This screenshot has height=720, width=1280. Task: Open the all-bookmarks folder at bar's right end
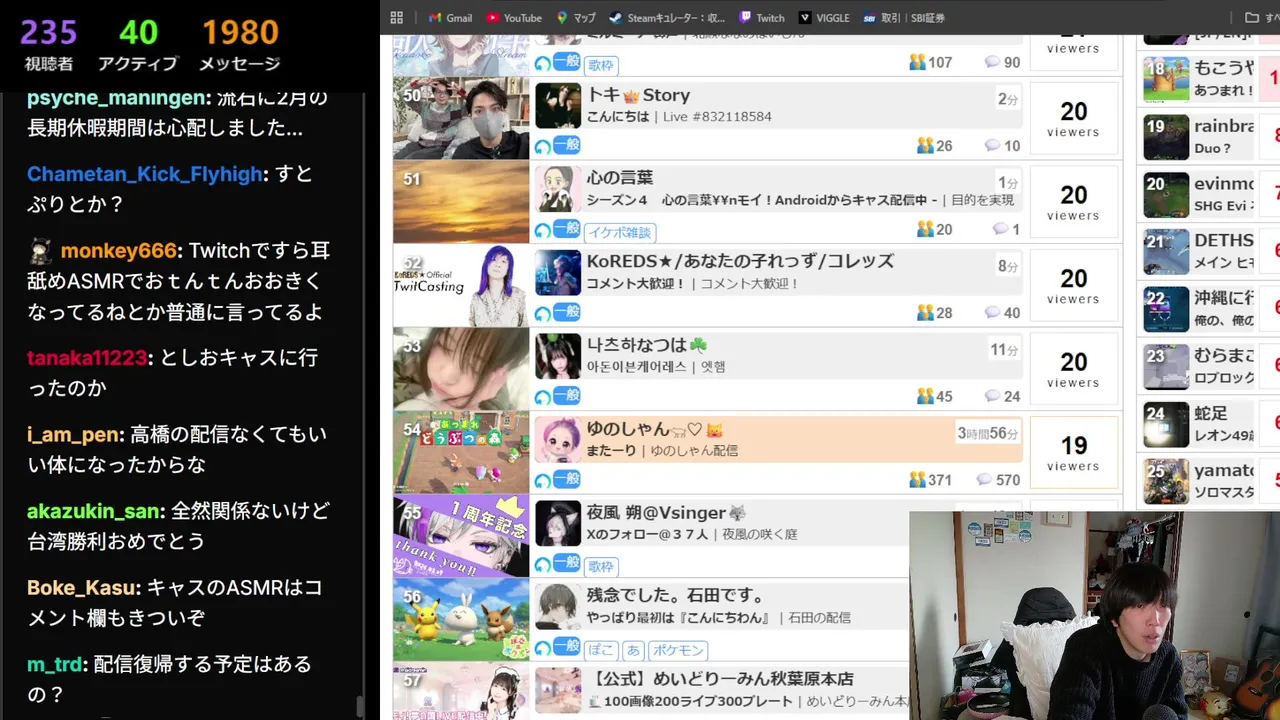pyautogui.click(x=1261, y=17)
